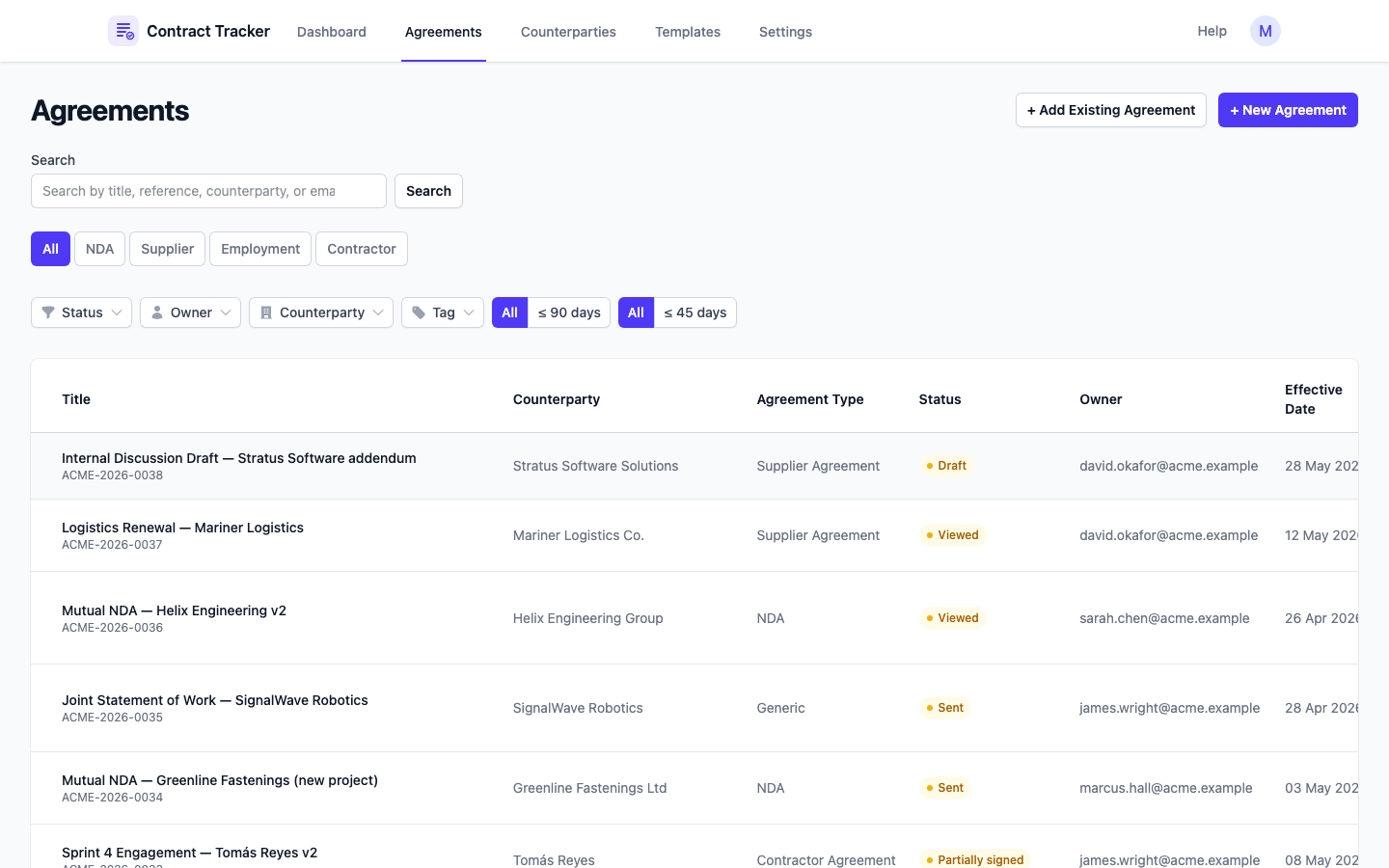1389x868 pixels.
Task: Open the profile avatar labeled M
Action: pyautogui.click(x=1265, y=31)
